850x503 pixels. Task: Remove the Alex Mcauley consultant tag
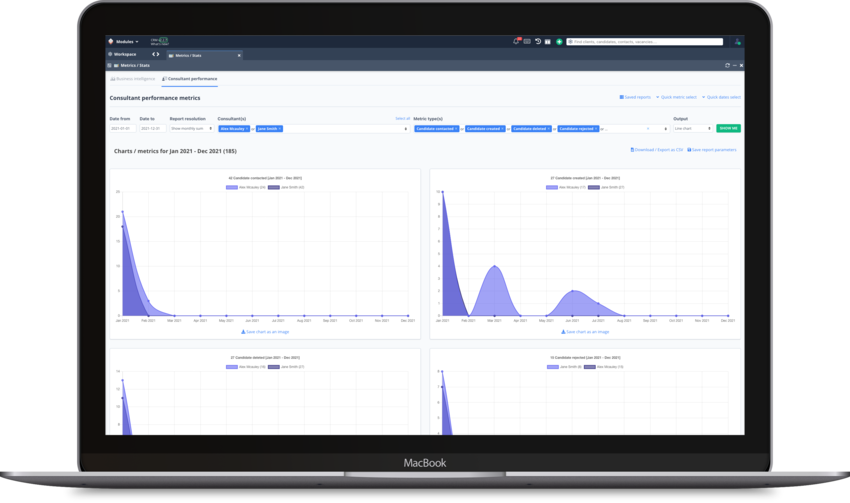[247, 129]
